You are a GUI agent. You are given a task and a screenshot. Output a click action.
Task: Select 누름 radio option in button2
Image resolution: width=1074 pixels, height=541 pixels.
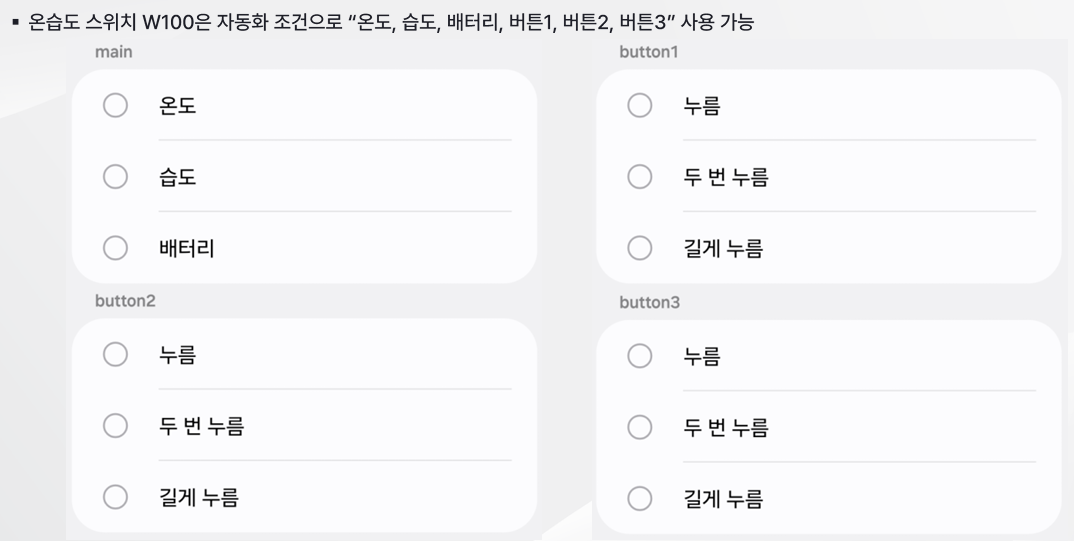(115, 354)
